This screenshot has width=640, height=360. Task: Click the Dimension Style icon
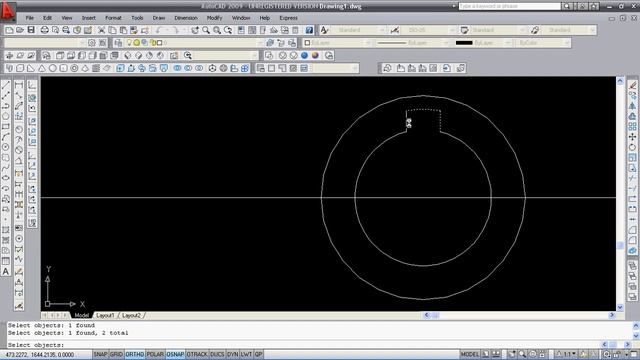pos(395,30)
